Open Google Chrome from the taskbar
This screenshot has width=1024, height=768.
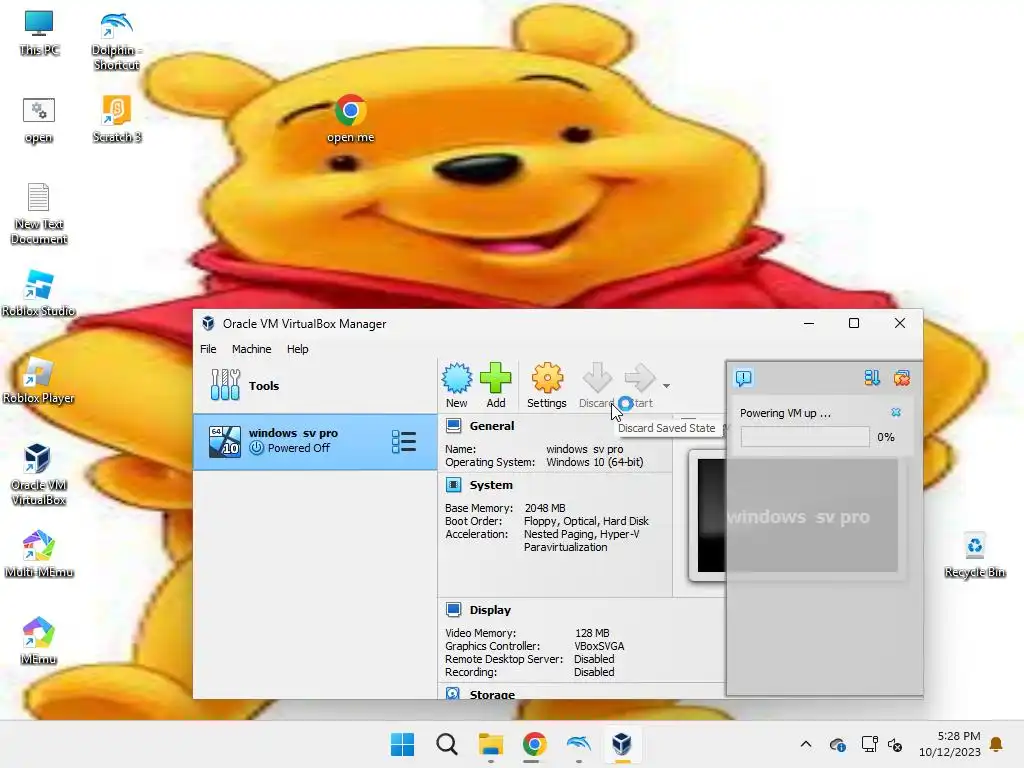coord(534,744)
